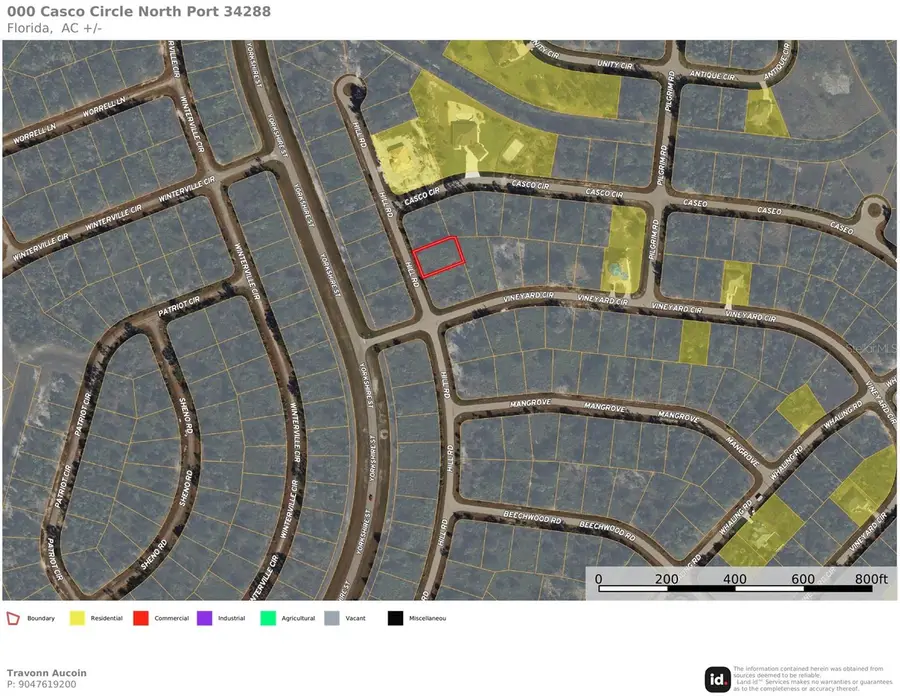Click the red Commercial legend swatch
Image resolution: width=900 pixels, height=696 pixels.
point(140,618)
